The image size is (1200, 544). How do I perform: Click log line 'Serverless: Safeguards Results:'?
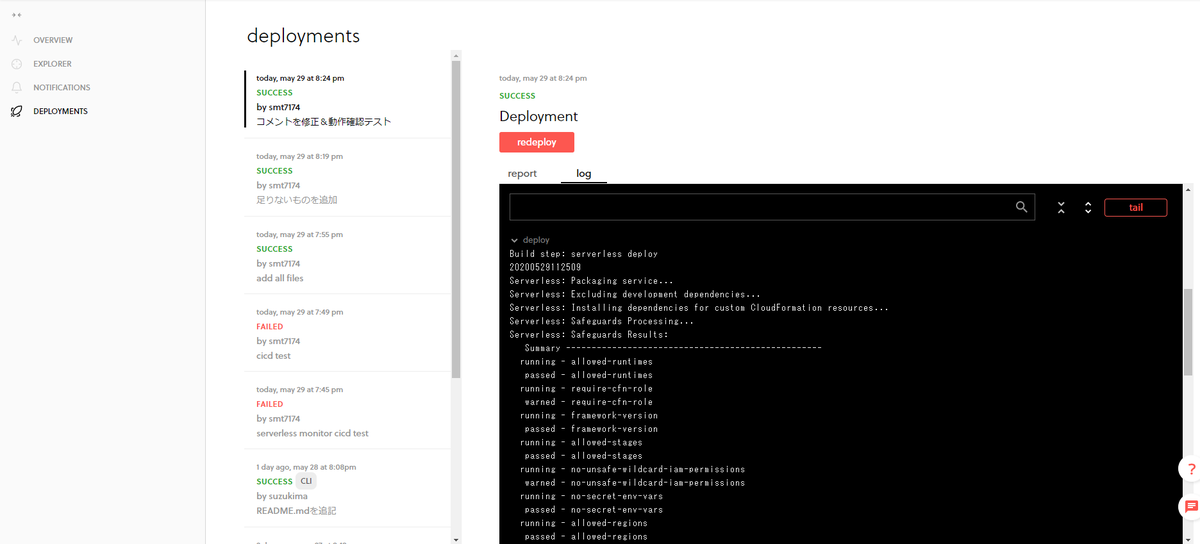(588, 335)
